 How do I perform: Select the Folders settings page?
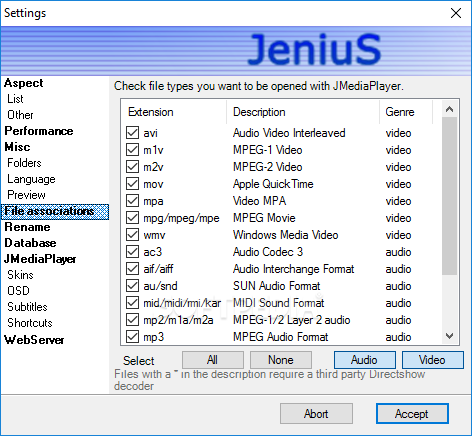point(24,163)
